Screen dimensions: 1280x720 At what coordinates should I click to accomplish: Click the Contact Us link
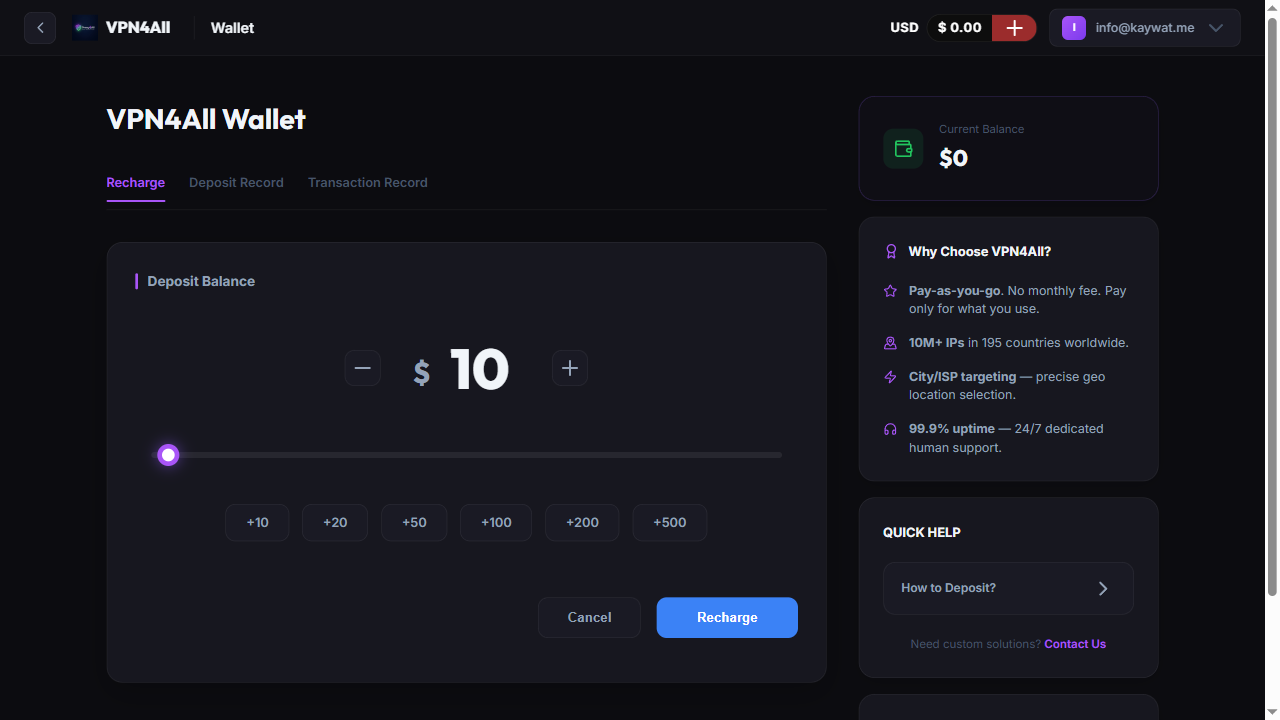[x=1075, y=644]
